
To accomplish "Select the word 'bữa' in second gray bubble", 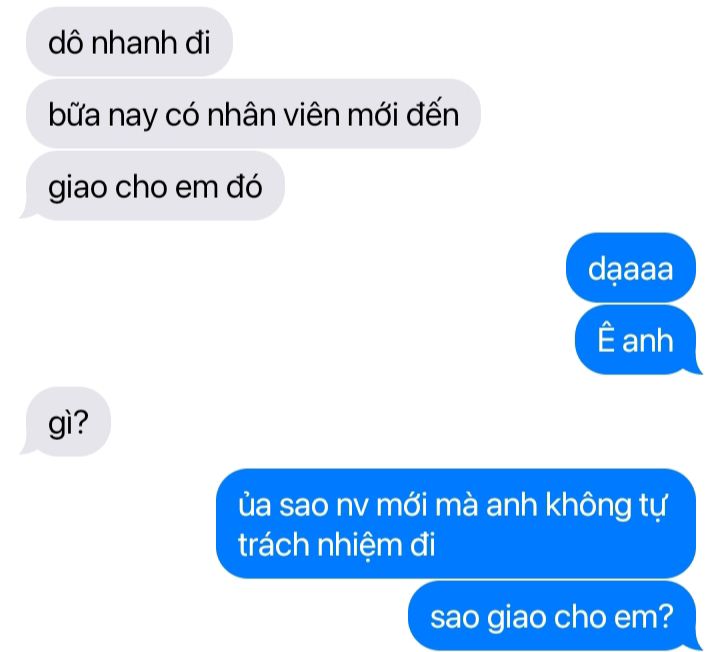I will 74,114.
